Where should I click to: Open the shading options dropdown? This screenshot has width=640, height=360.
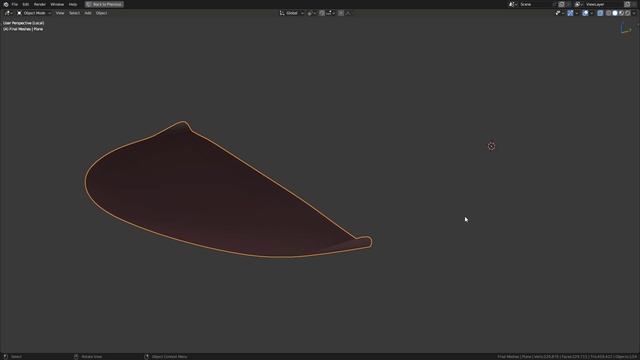[x=634, y=13]
